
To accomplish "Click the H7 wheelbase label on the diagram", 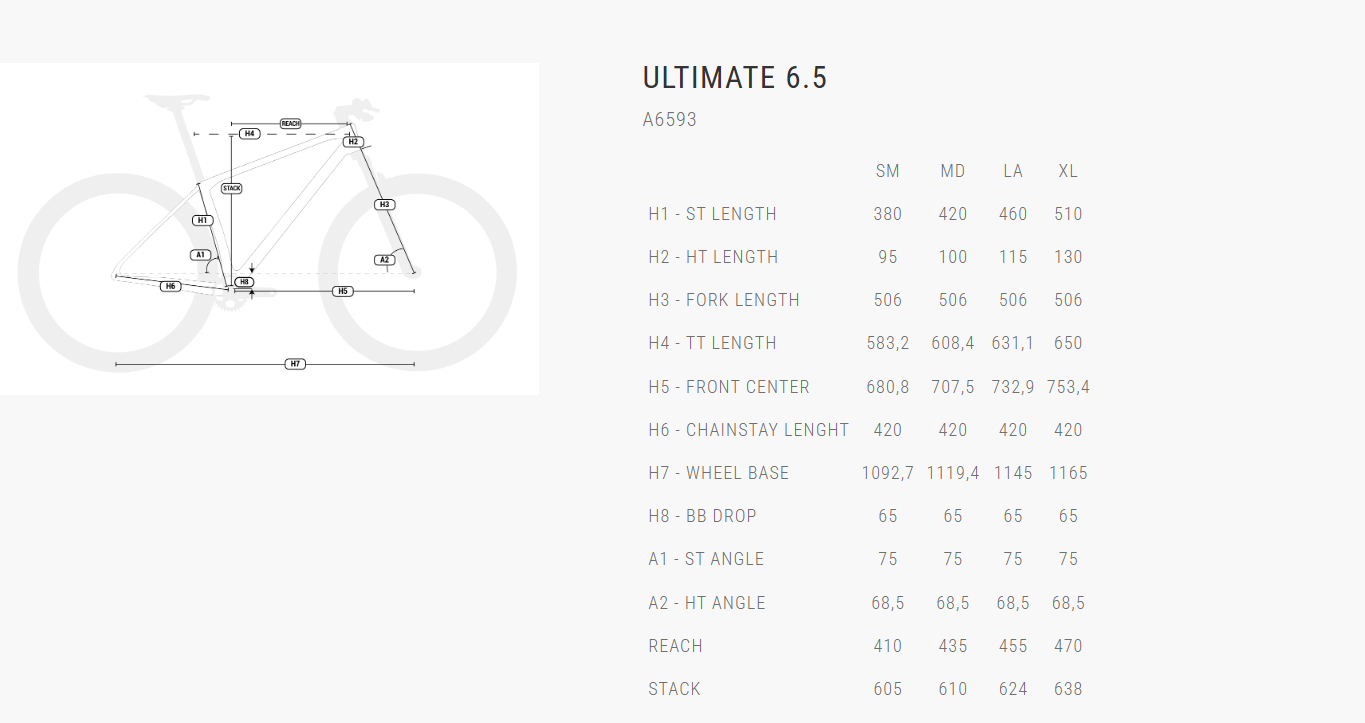I will (295, 364).
